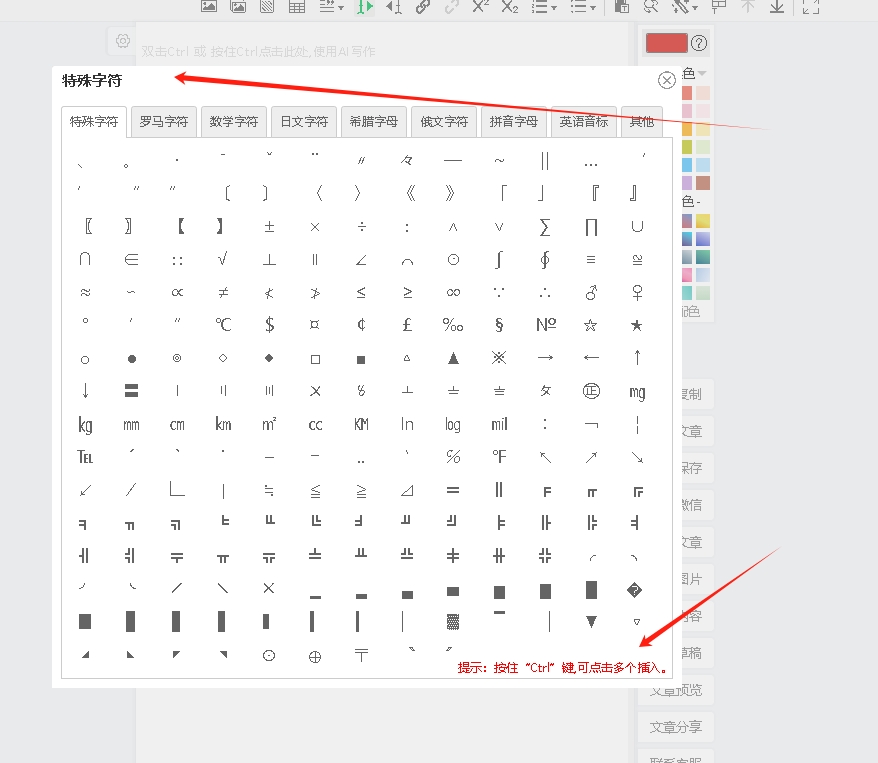
Task: Insert the per mille ‰ symbol
Action: point(453,325)
